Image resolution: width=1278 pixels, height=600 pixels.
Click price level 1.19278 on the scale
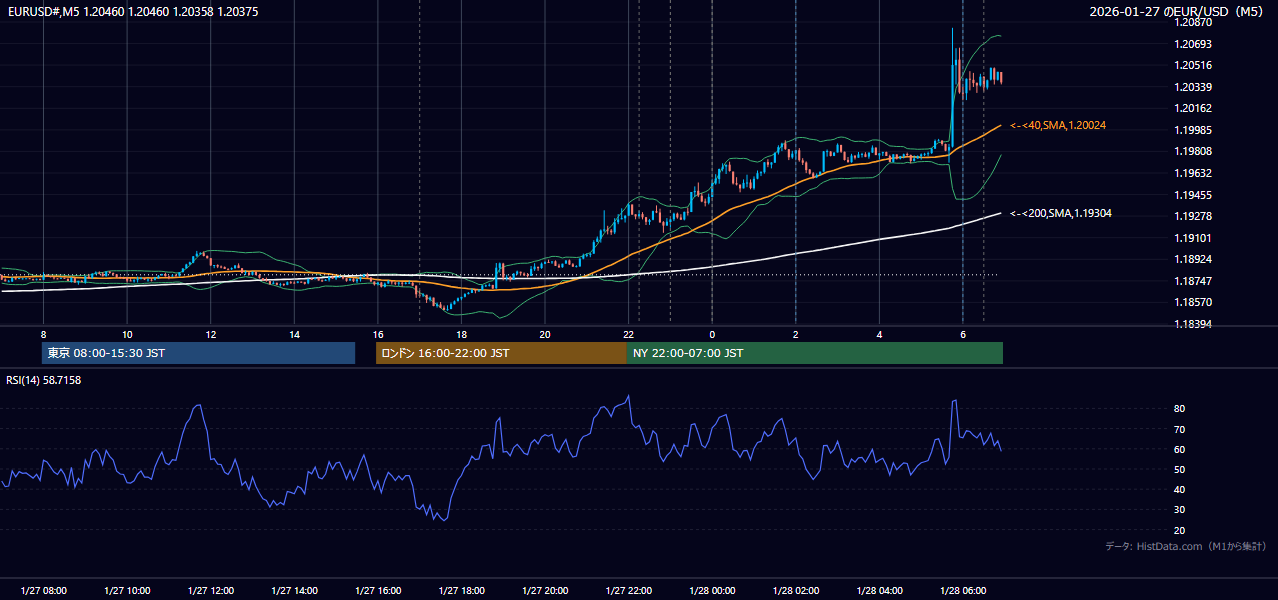coord(1194,216)
